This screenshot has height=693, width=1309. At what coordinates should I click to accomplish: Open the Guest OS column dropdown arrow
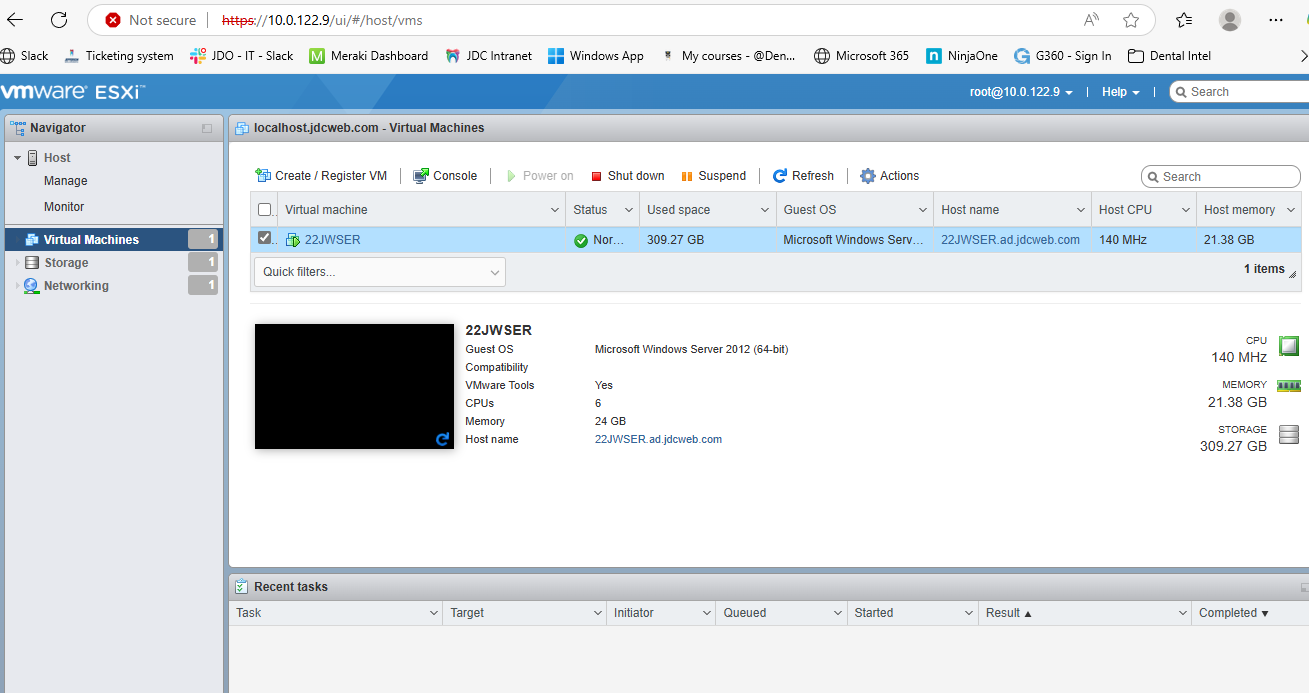[x=924, y=210]
